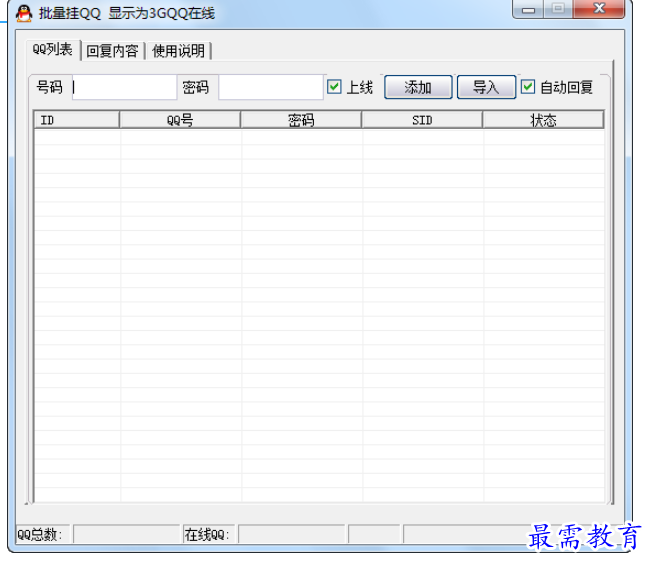Minimize the 批量挂QQ window

tap(528, 9)
